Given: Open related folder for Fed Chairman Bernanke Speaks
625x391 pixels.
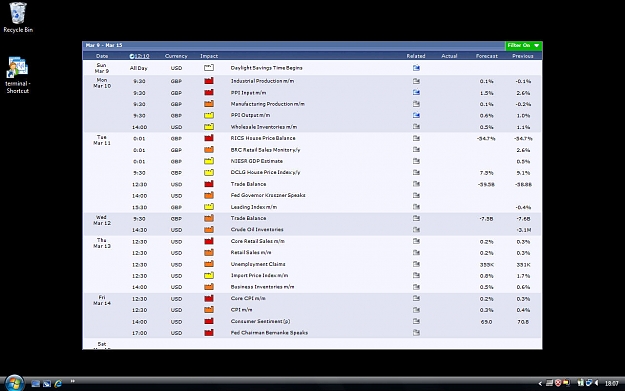Looking at the screenshot, I should [416, 332].
